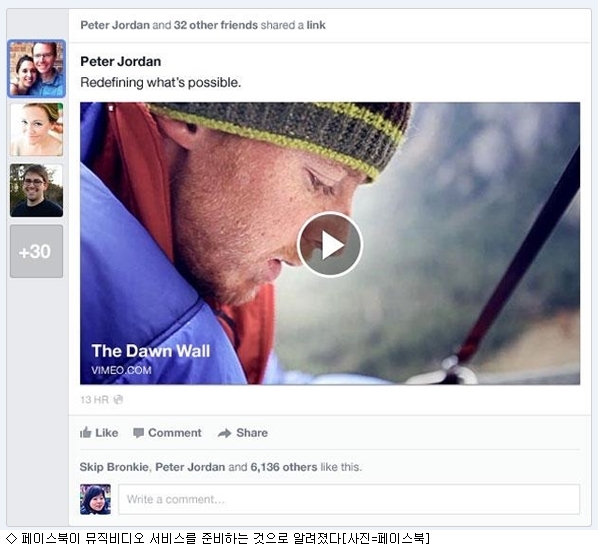Open 32 other friends list in header
The image size is (598, 550).
[216, 25]
